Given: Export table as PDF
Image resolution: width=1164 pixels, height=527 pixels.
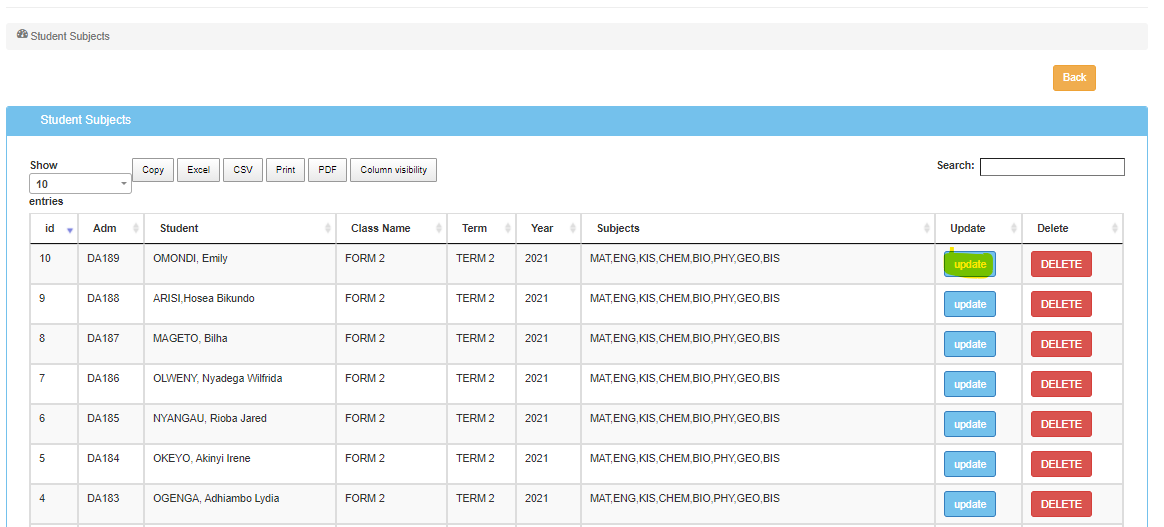Looking at the screenshot, I should coord(327,170).
